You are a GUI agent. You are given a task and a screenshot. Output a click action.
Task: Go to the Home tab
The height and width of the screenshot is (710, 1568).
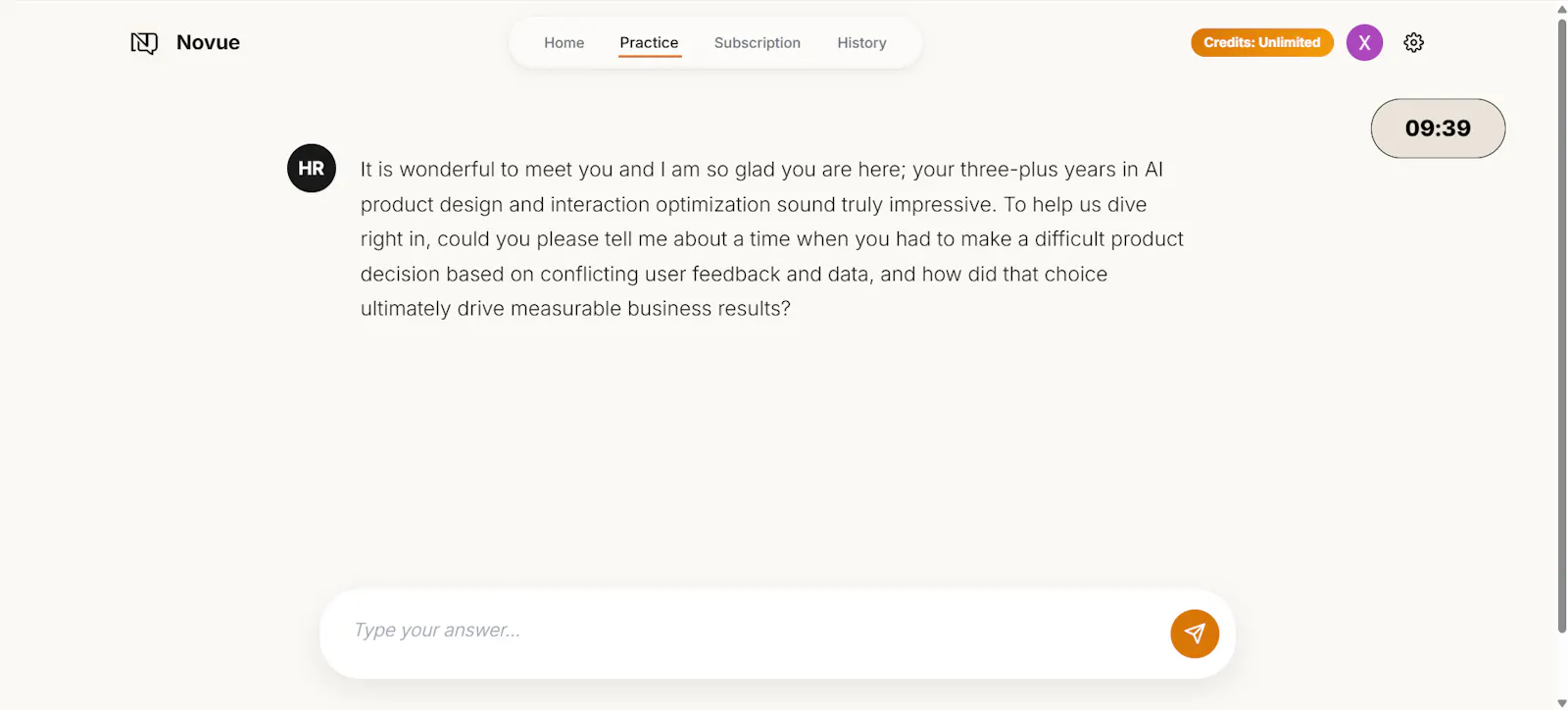pyautogui.click(x=564, y=42)
